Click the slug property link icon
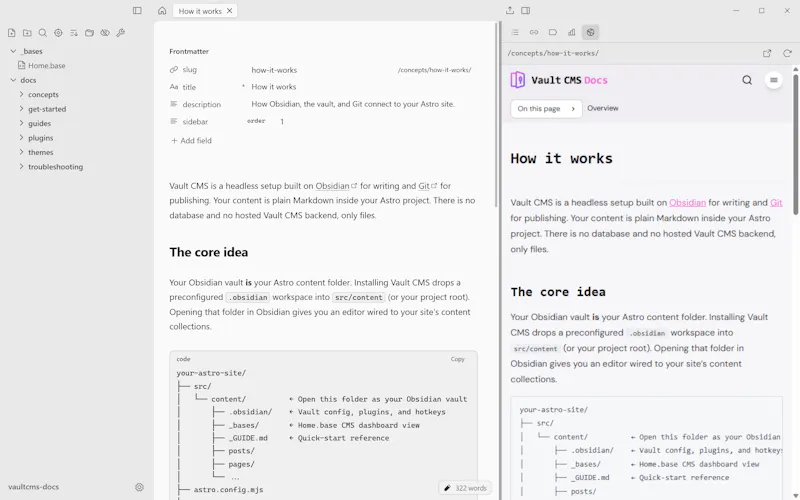The image size is (800, 500). point(173,69)
